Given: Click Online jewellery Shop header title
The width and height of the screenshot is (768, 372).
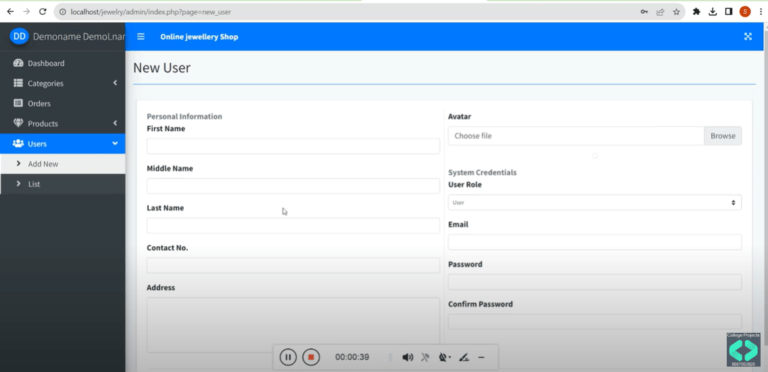Looking at the screenshot, I should click(x=199, y=37).
